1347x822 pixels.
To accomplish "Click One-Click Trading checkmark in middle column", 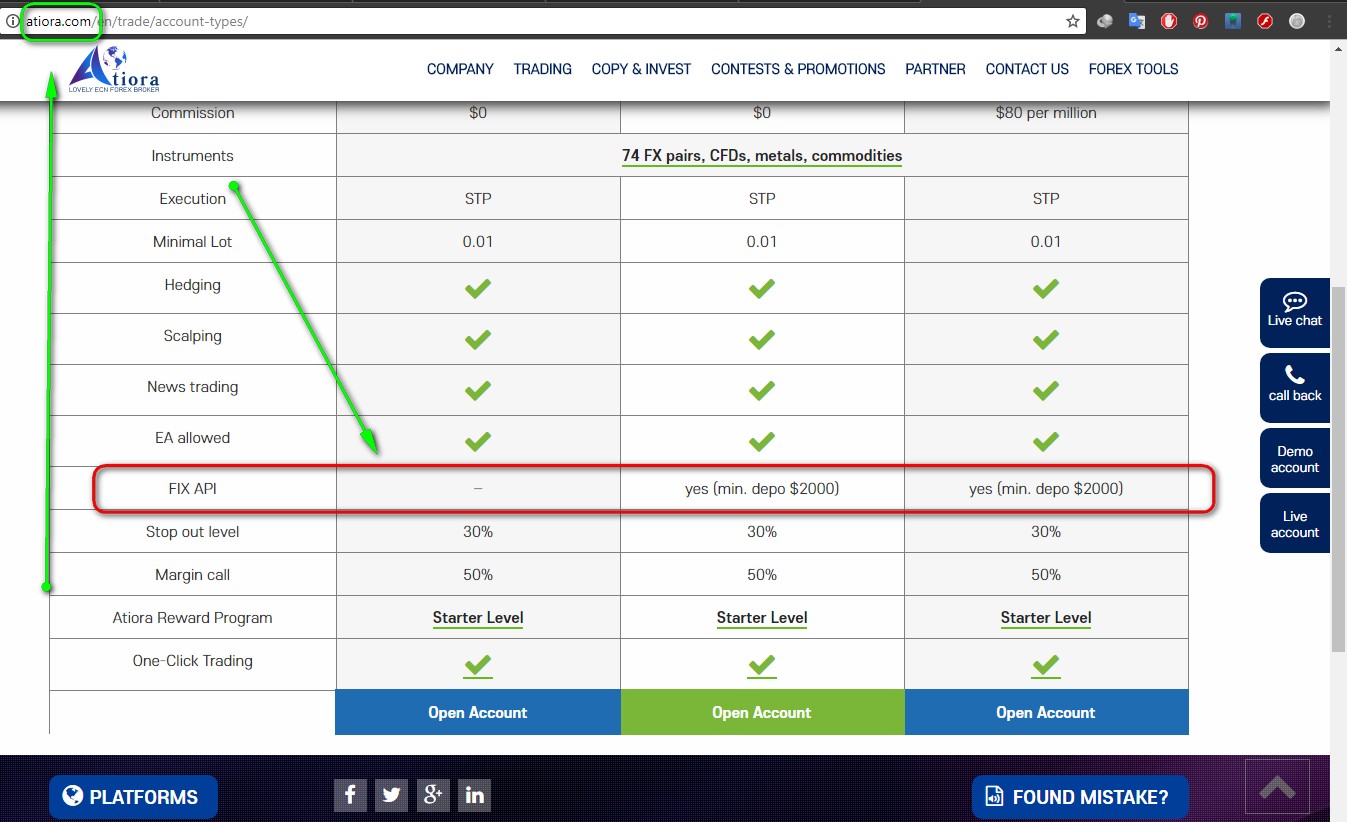I will click(x=762, y=665).
